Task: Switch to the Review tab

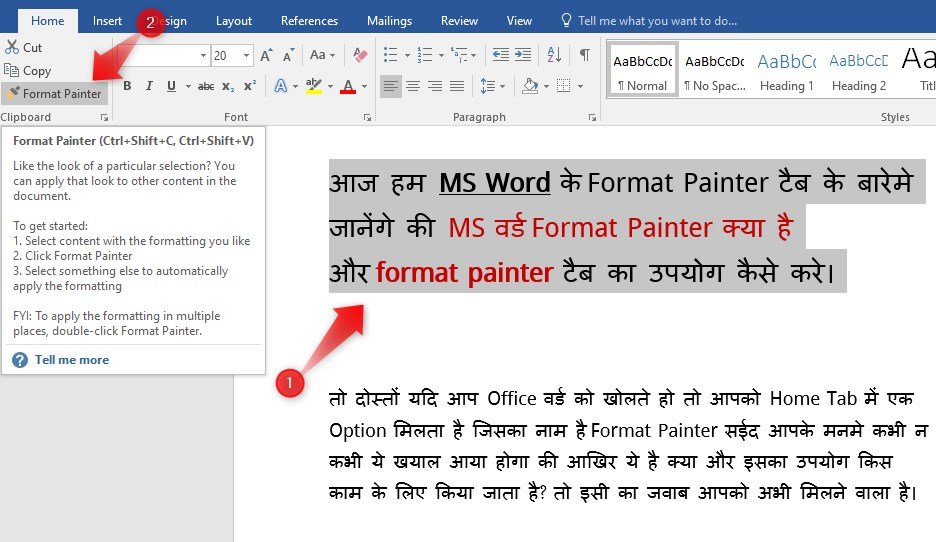Action: point(459,21)
